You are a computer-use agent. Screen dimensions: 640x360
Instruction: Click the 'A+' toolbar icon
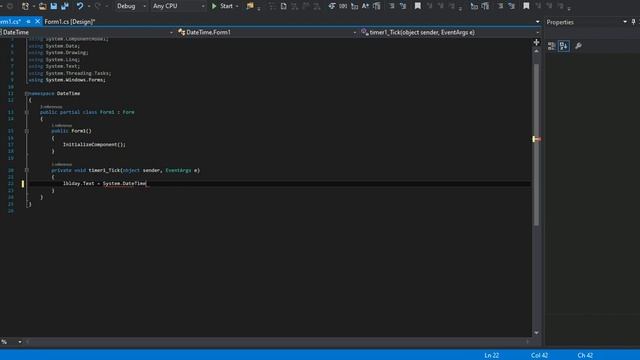point(365,6)
